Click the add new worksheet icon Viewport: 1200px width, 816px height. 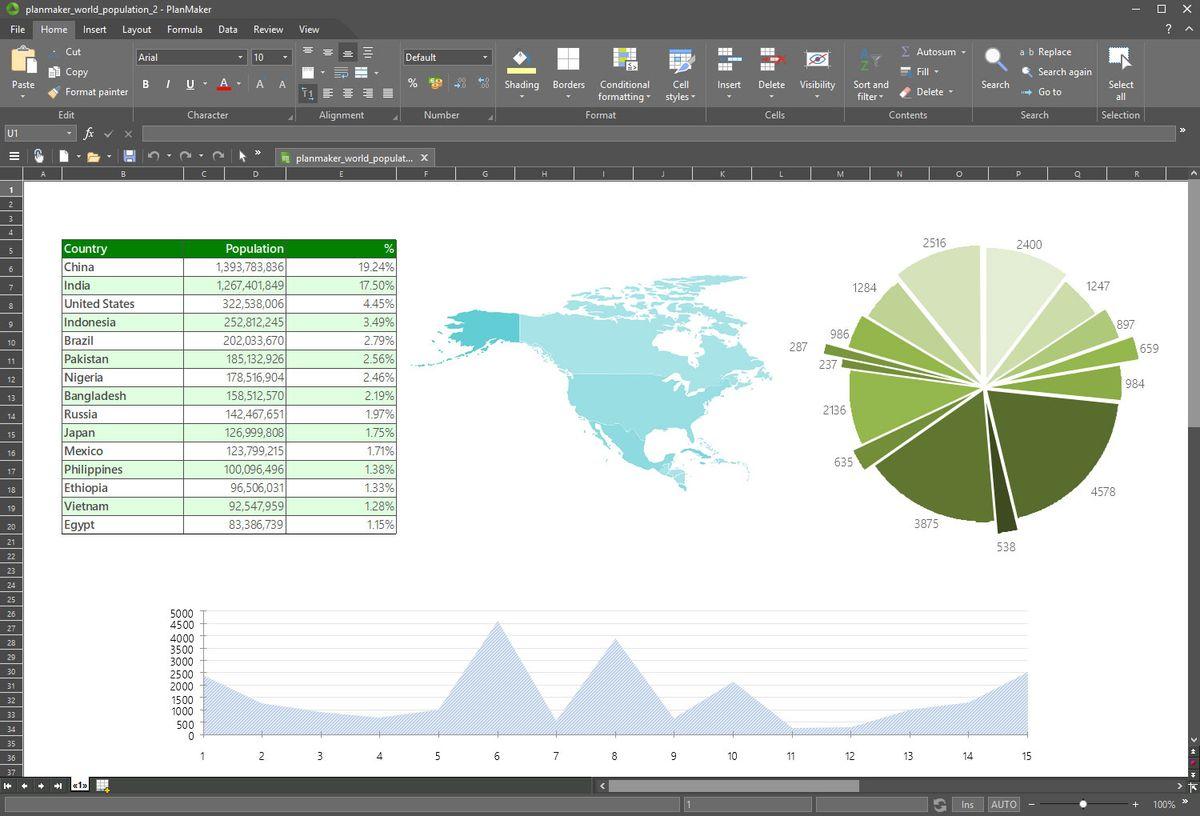click(x=103, y=786)
